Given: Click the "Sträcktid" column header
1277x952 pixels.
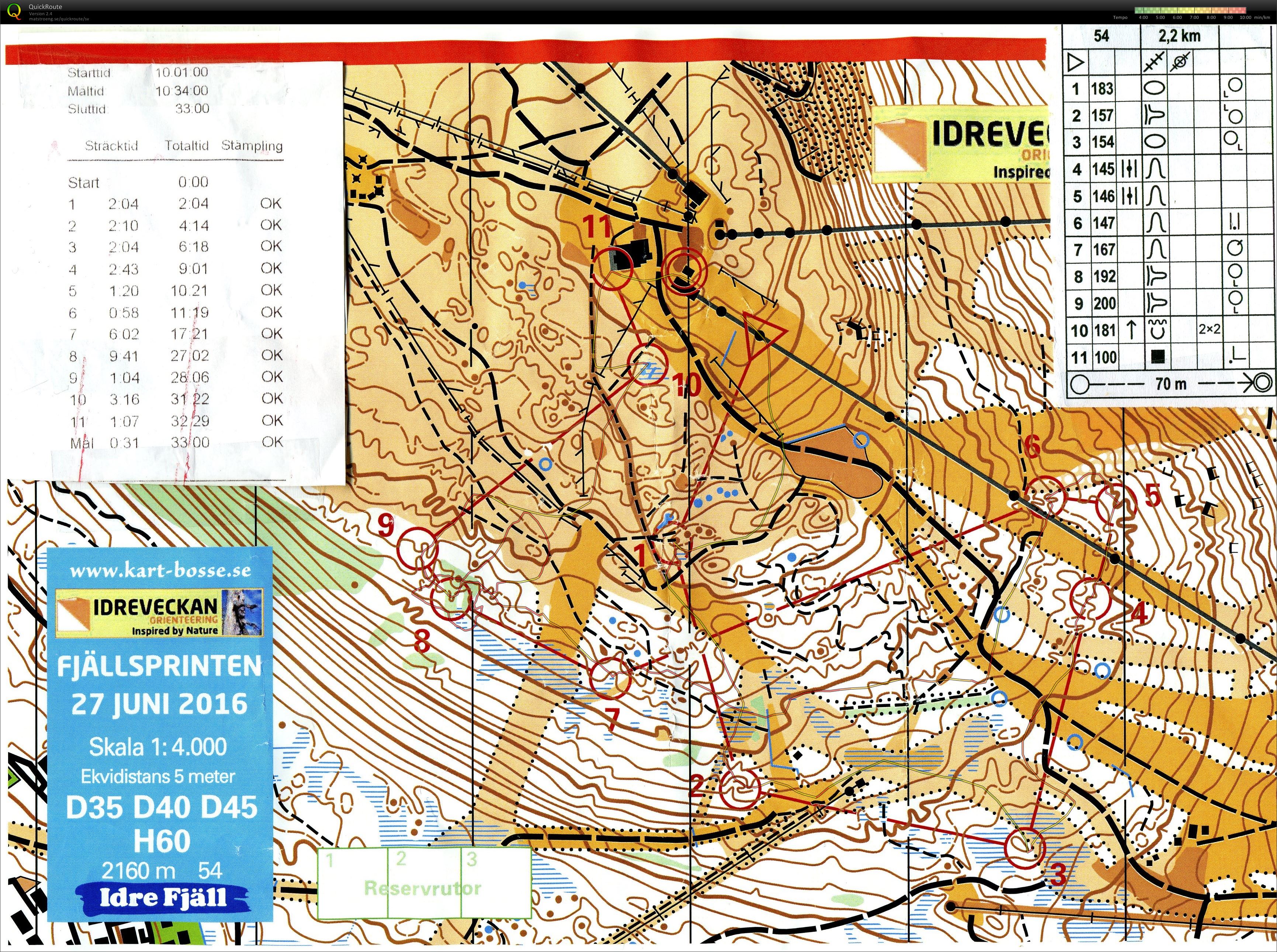Looking at the screenshot, I should [112, 146].
